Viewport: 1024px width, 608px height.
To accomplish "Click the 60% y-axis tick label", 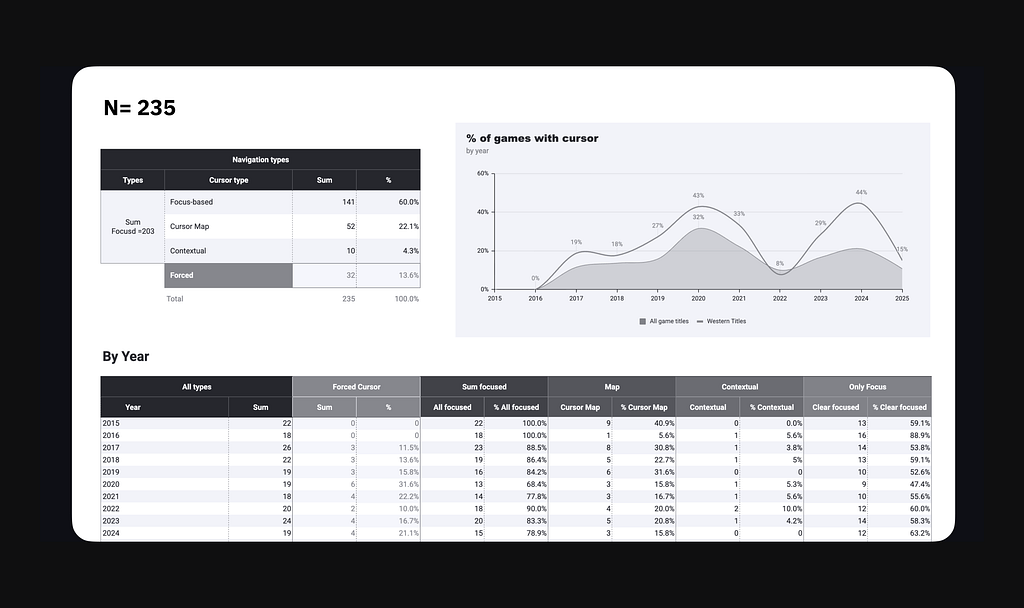I will coord(483,174).
